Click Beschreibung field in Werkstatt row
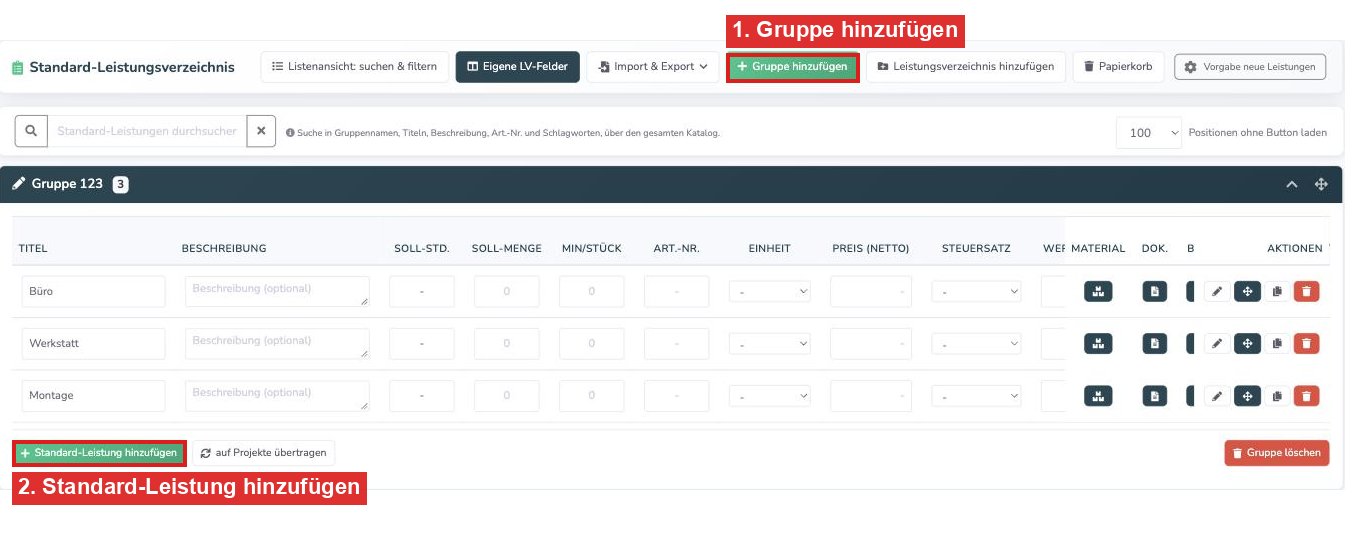The height and width of the screenshot is (535, 1345). pos(277,343)
